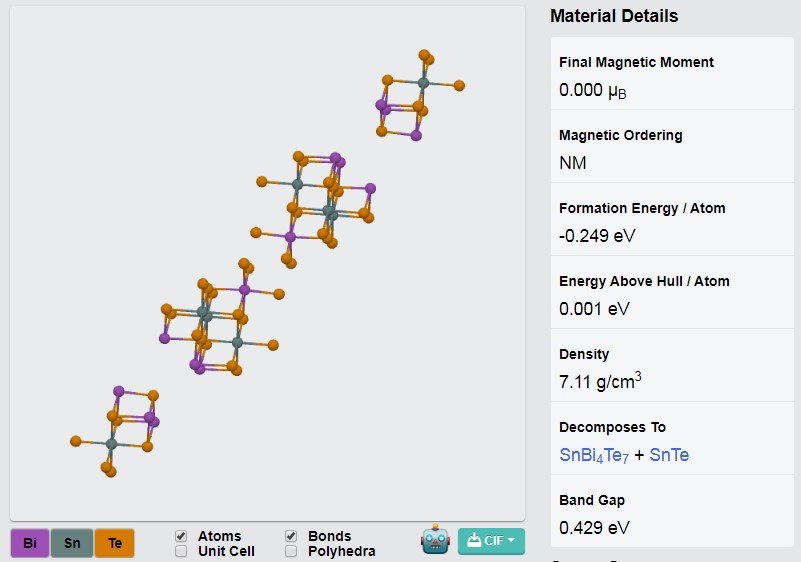Click the robot face icon
801x562 pixels.
435,540
